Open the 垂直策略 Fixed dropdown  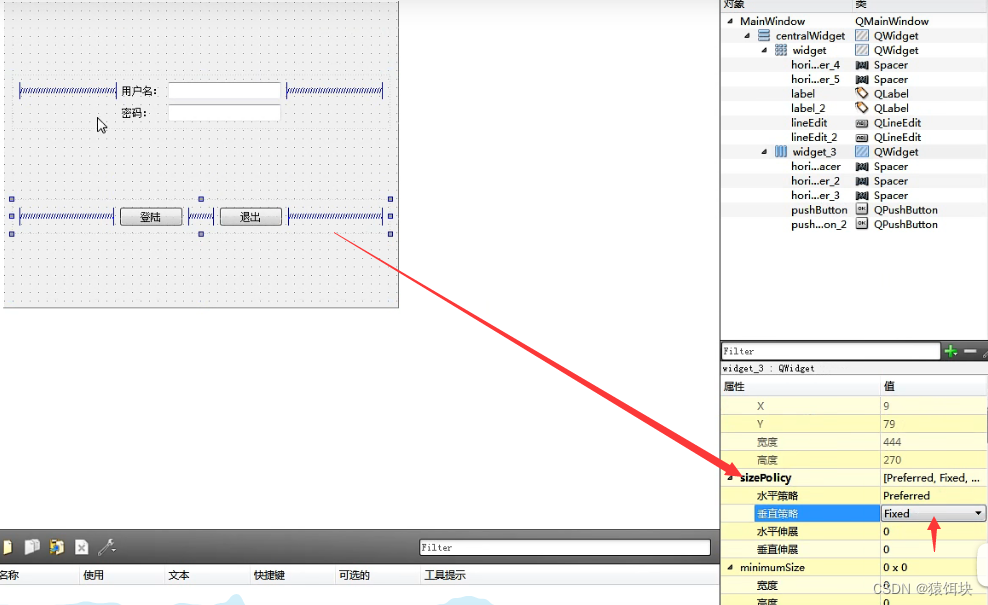coord(932,513)
